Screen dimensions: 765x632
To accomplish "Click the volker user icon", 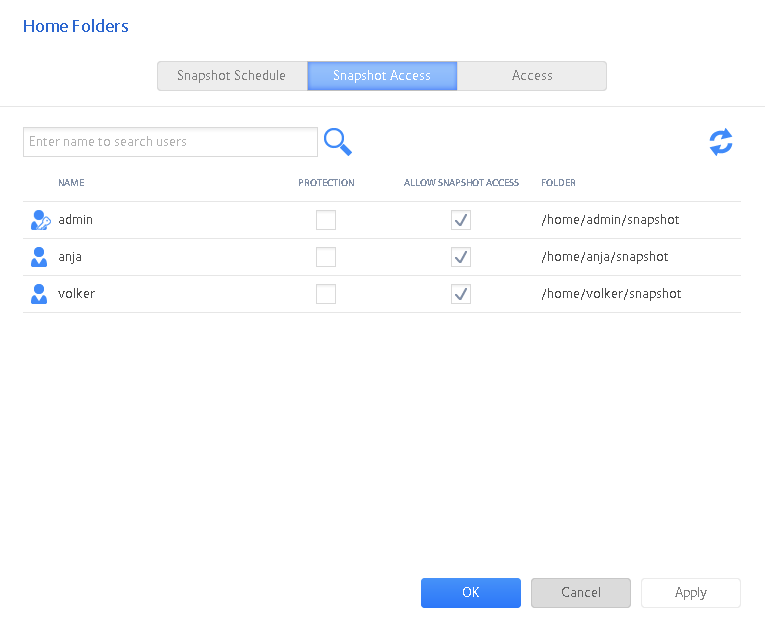I will coord(39,294).
